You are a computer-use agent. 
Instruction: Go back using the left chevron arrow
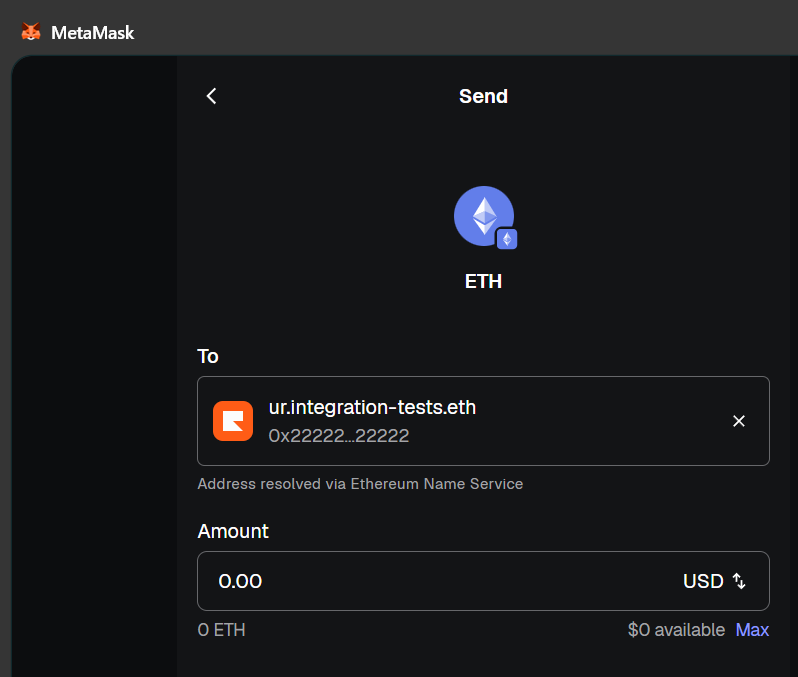[212, 96]
